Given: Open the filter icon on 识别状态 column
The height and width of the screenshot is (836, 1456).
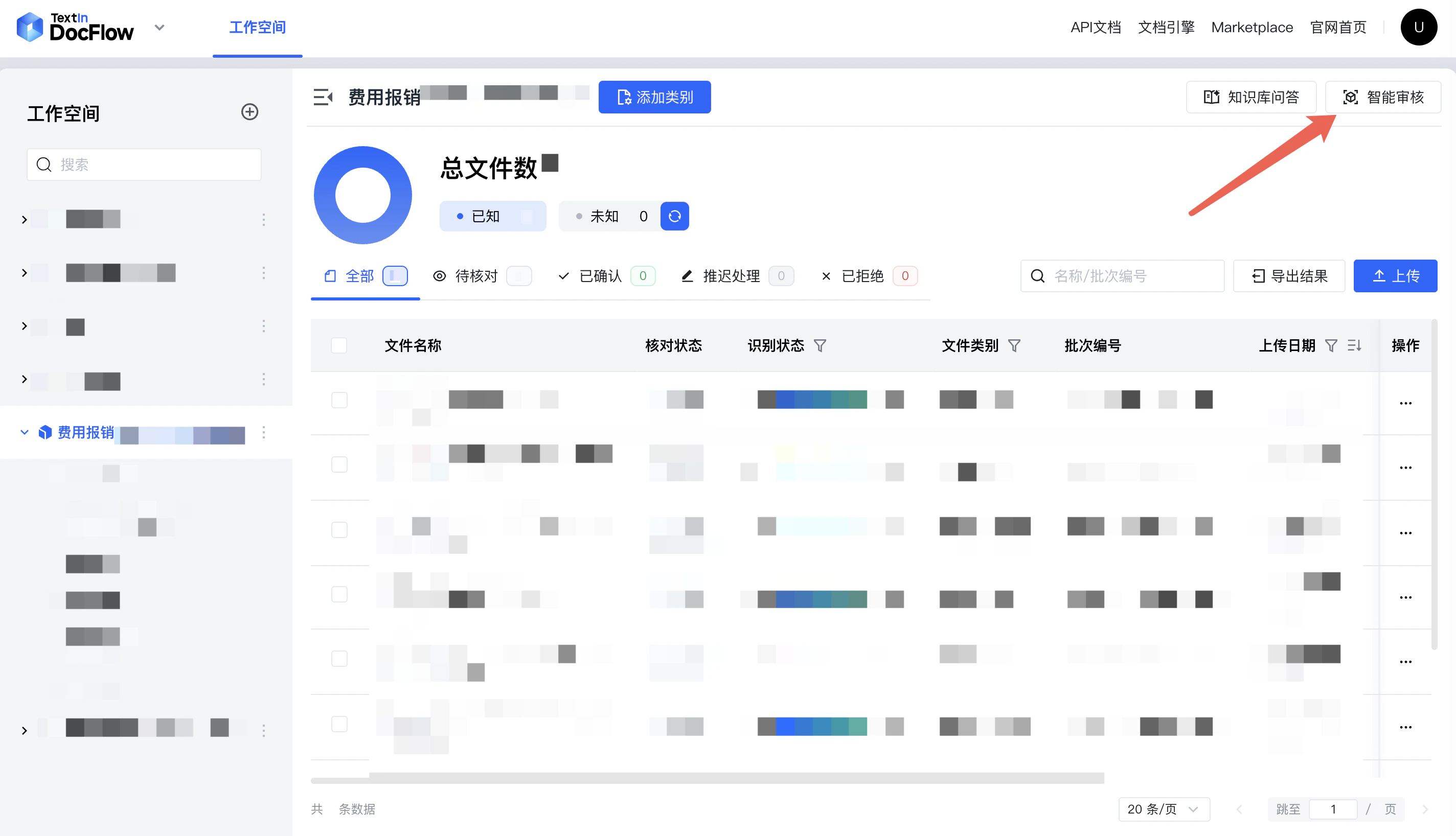Looking at the screenshot, I should pos(820,345).
